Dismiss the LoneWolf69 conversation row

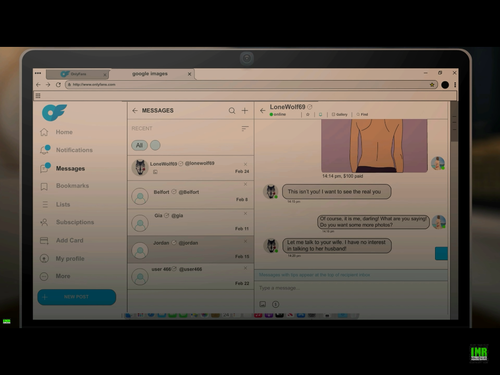click(x=245, y=164)
